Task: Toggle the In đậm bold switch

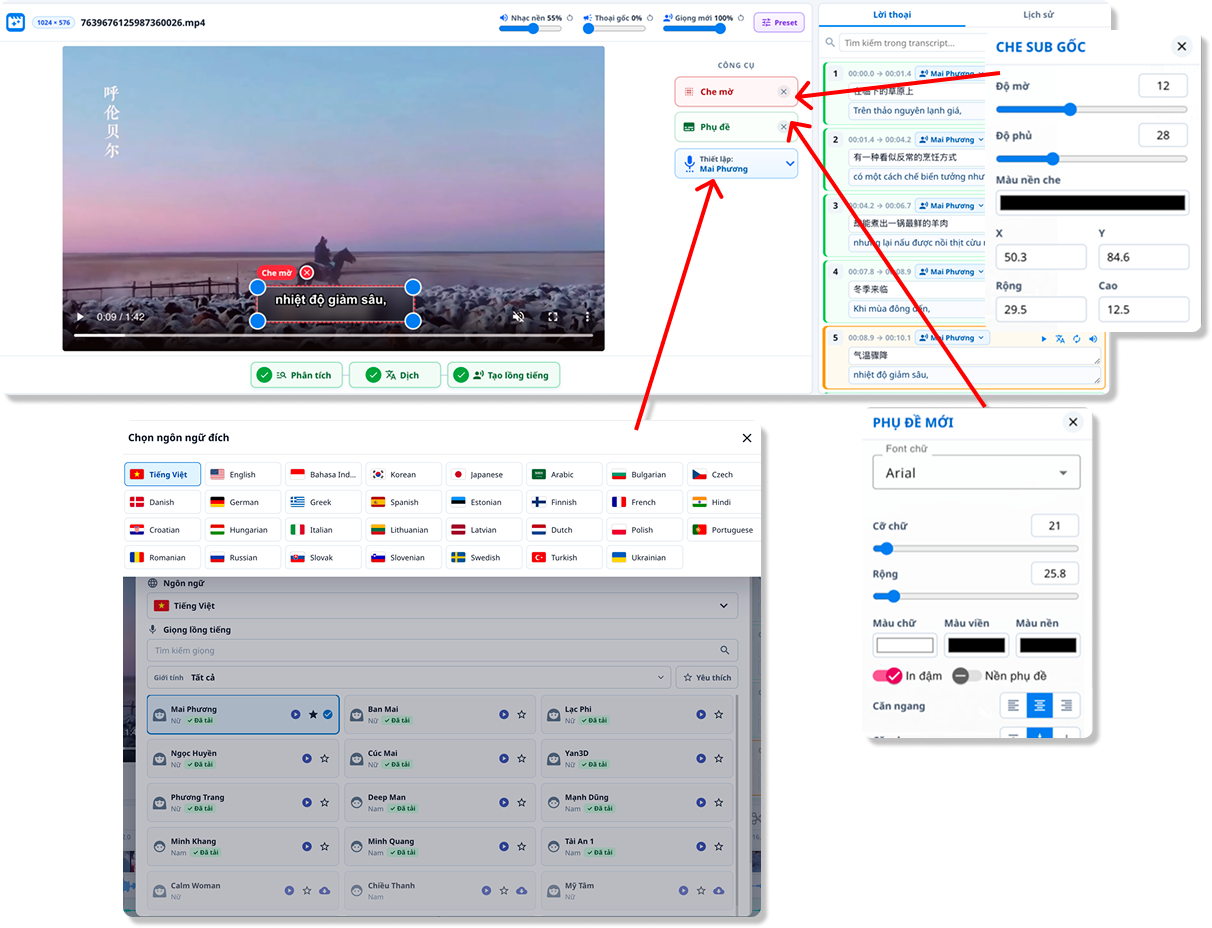Action: (888, 676)
